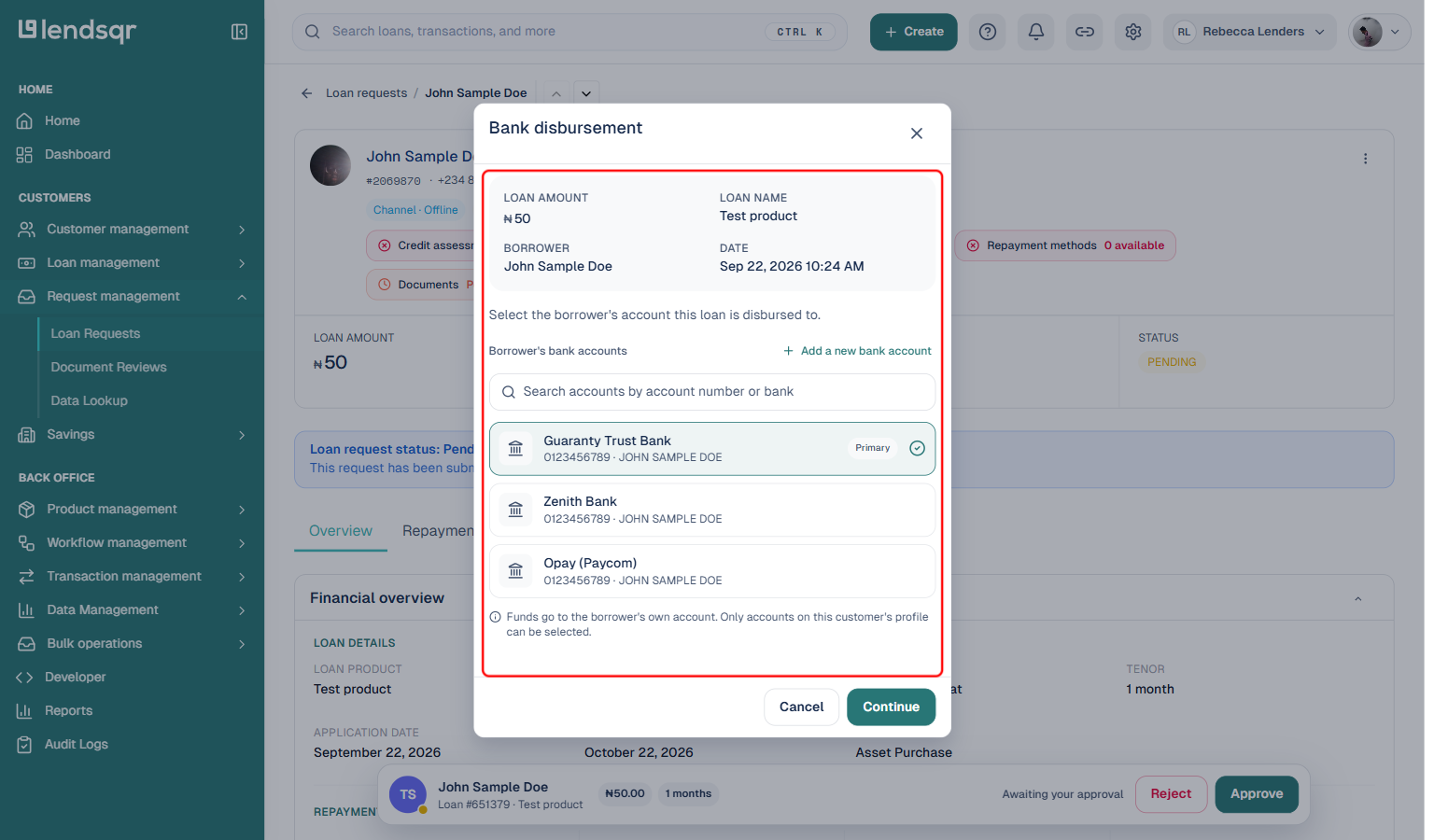Click the Data Management chart icon

26,610
